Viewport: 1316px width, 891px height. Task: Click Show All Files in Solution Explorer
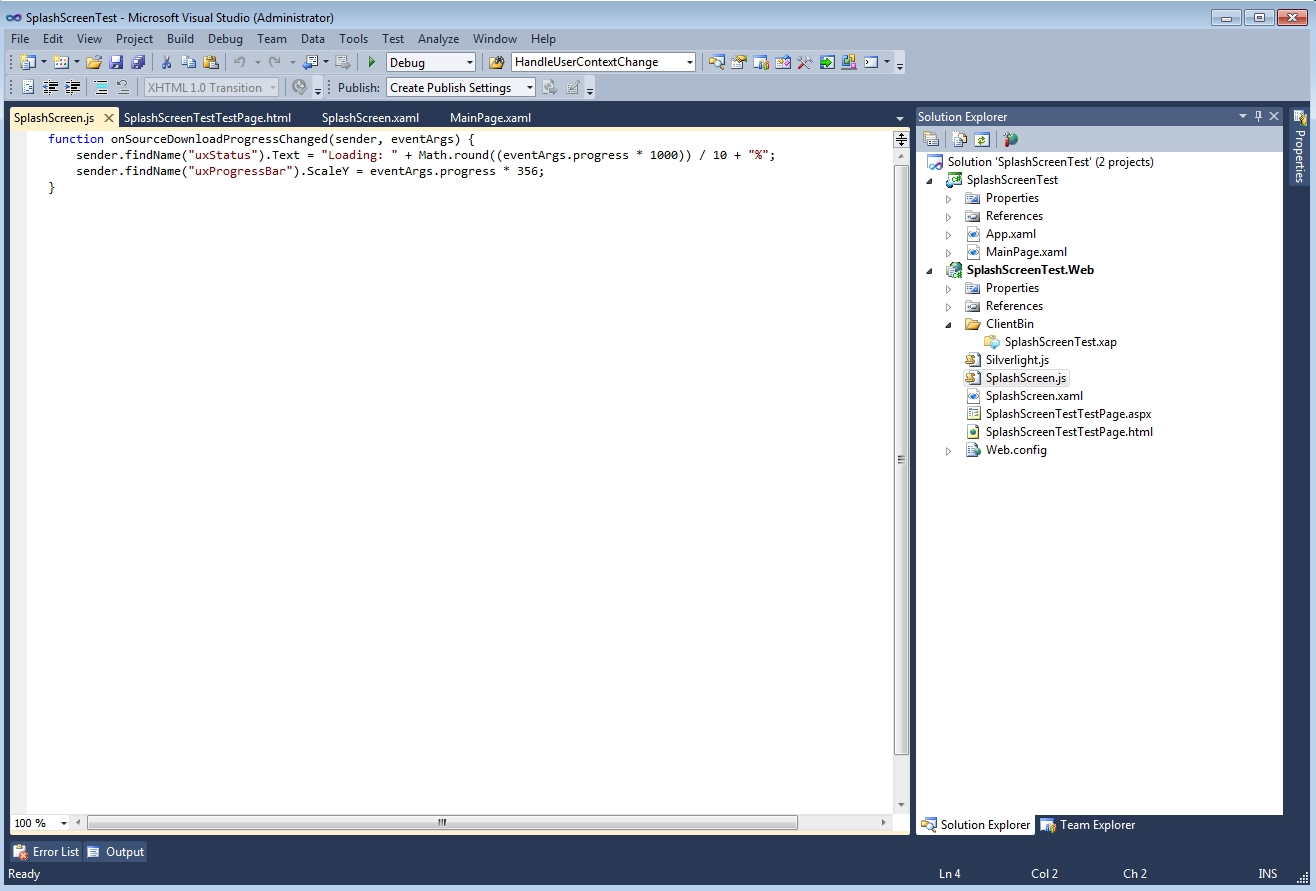959,140
